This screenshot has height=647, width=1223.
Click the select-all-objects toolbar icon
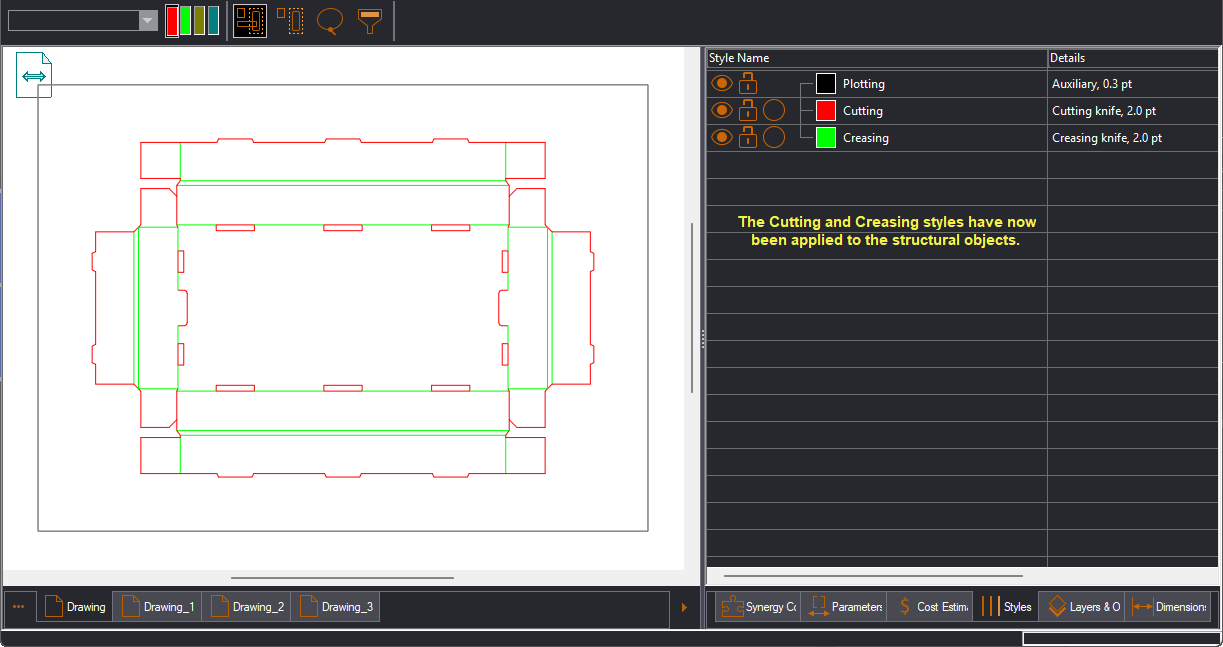tap(250, 21)
